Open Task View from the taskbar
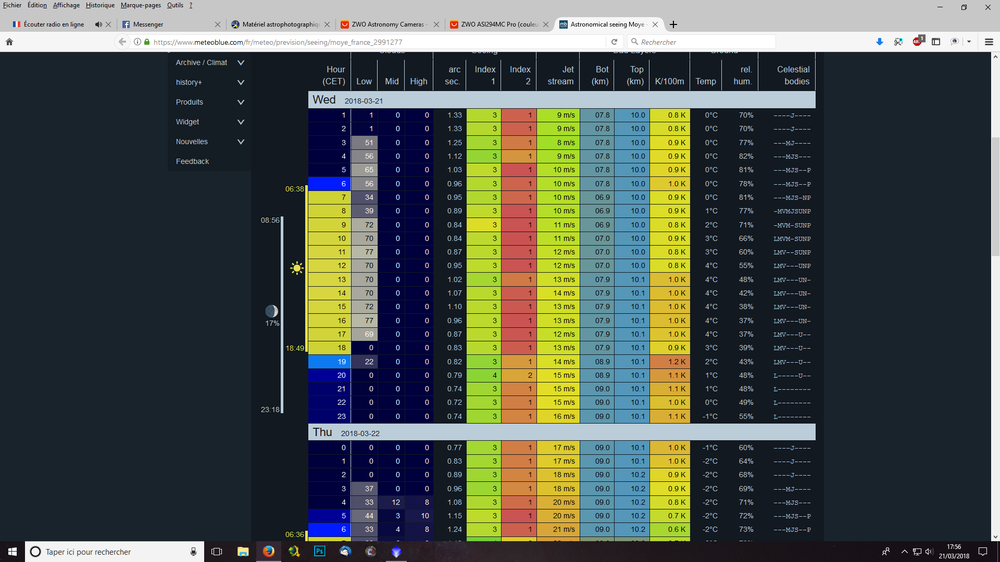 point(217,552)
